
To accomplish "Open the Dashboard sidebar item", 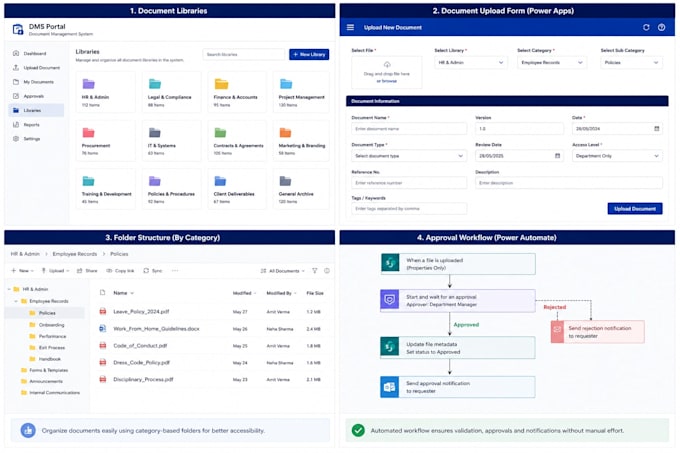I will (36, 53).
